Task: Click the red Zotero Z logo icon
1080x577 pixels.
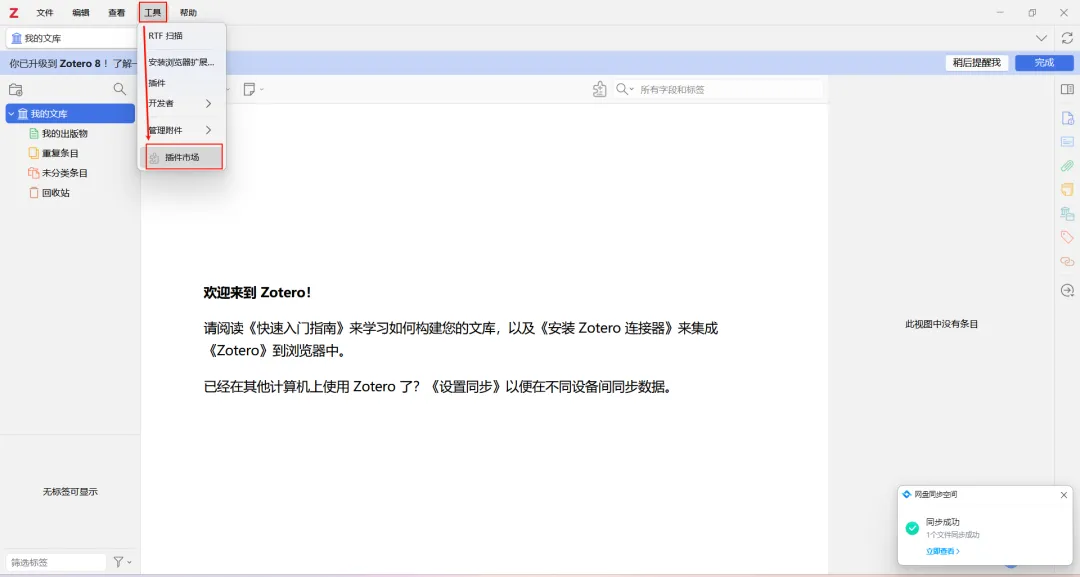Action: point(14,12)
